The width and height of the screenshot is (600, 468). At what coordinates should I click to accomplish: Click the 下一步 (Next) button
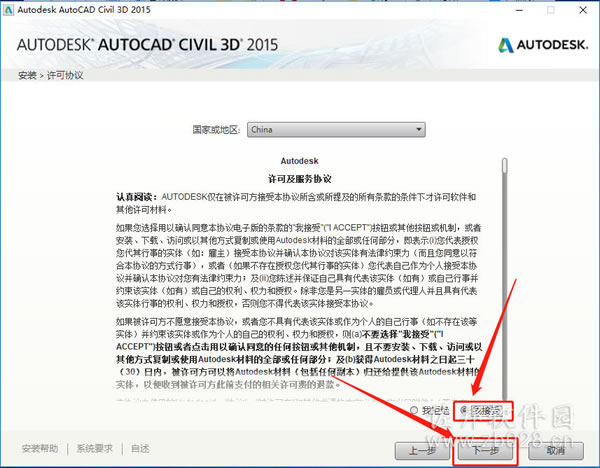485,450
